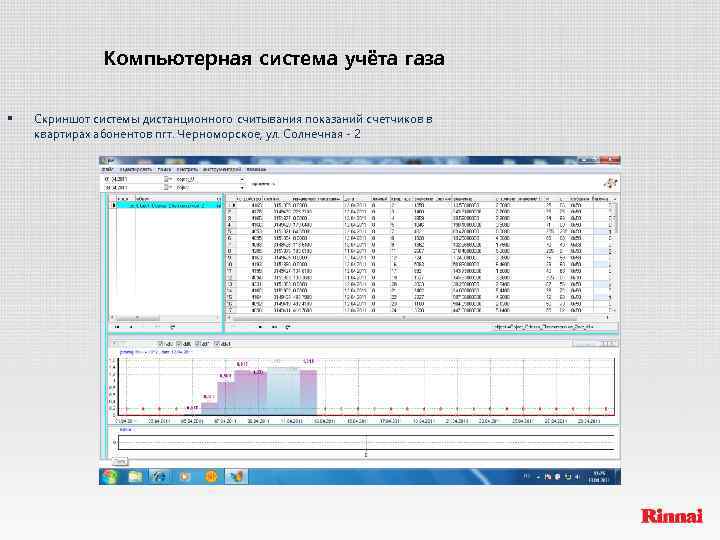Maximize the gas metering application window
Viewport: 720px width, 540px height.
pyautogui.click(x=595, y=160)
